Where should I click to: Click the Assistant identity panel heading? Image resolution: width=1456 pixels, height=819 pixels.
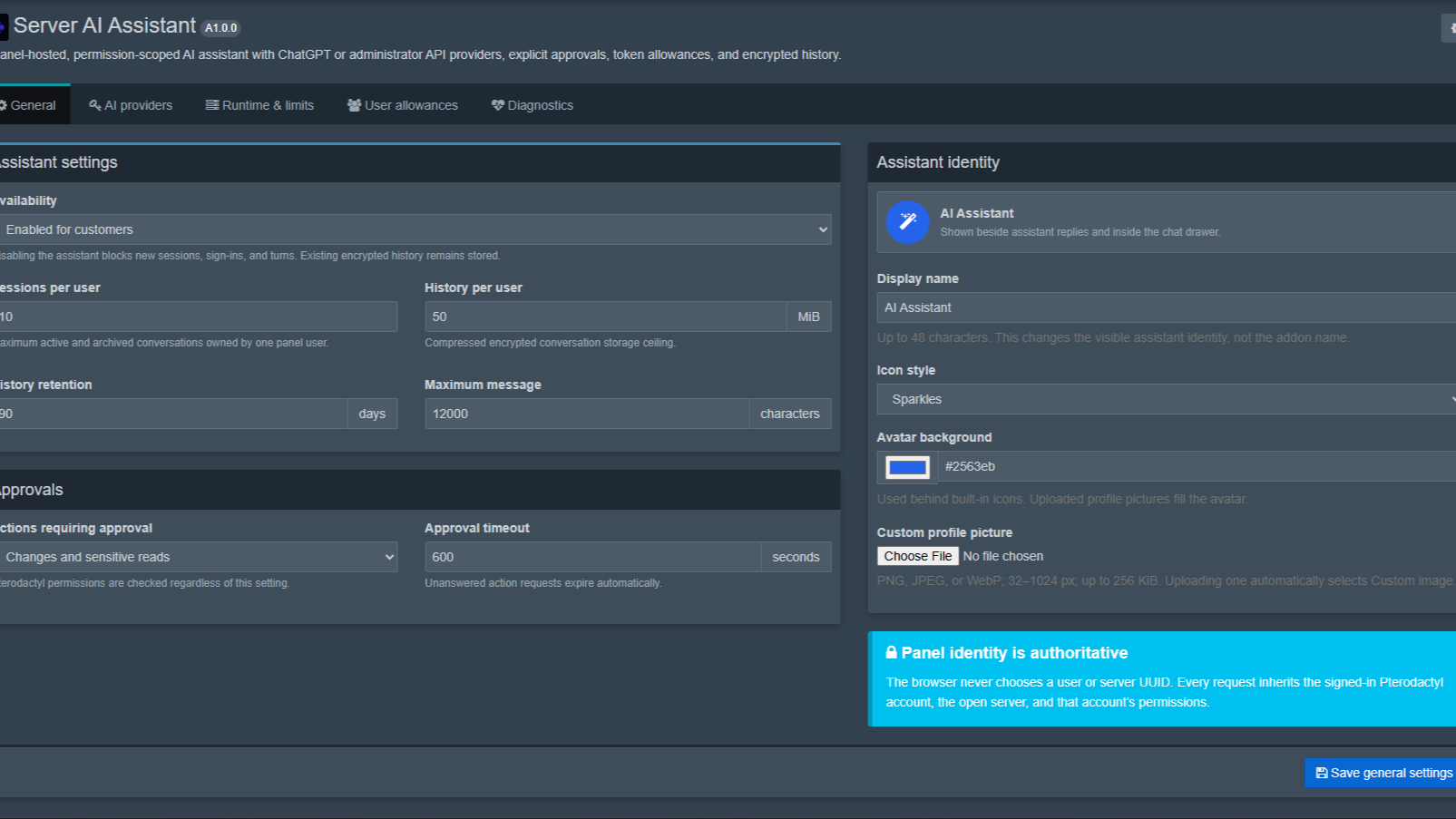click(938, 162)
